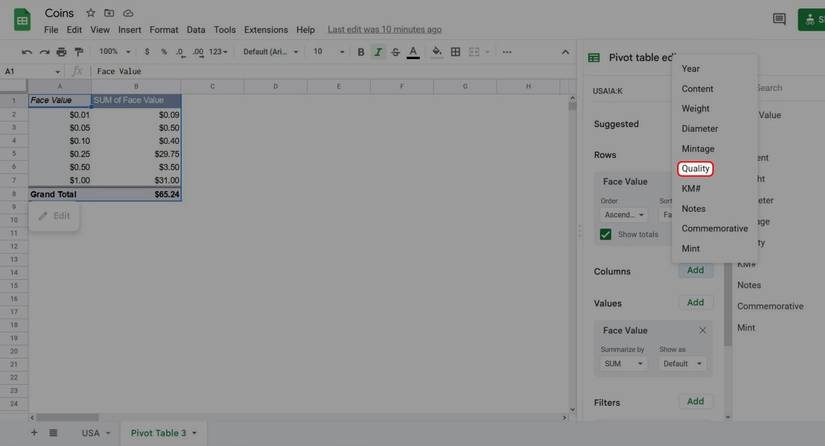Viewport: 825px width, 446px height.
Task: Open font family Default dropdown
Action: pyautogui.click(x=270, y=52)
